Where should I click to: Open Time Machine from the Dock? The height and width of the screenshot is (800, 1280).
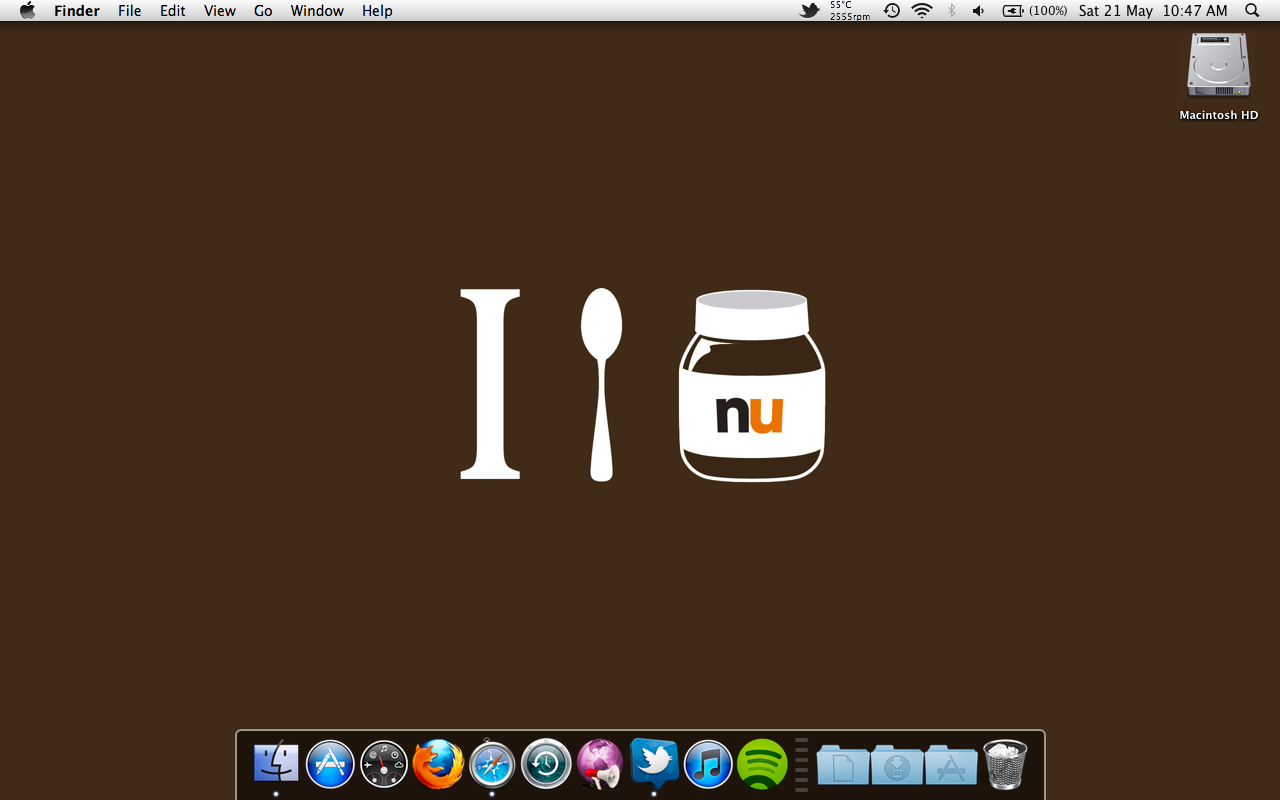[546, 764]
